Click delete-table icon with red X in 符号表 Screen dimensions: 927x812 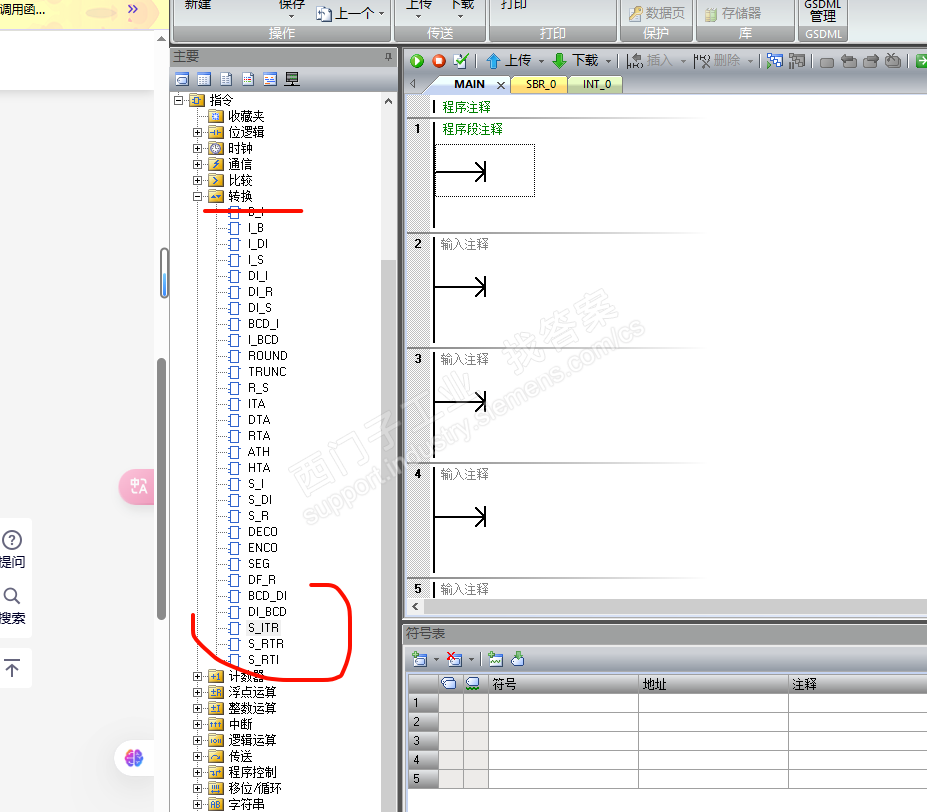pos(454,659)
